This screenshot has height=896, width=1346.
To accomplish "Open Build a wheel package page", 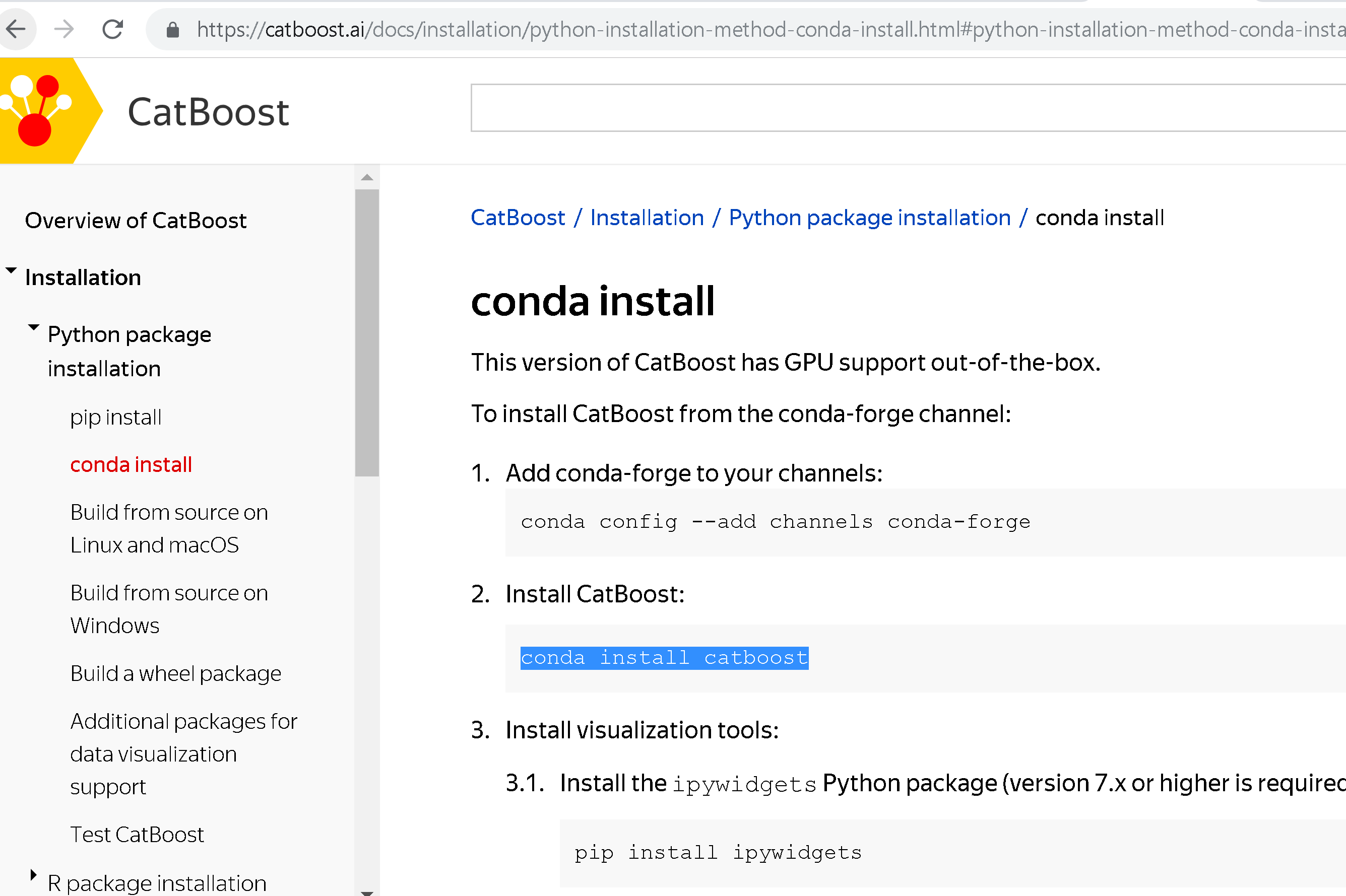I will (x=175, y=673).
